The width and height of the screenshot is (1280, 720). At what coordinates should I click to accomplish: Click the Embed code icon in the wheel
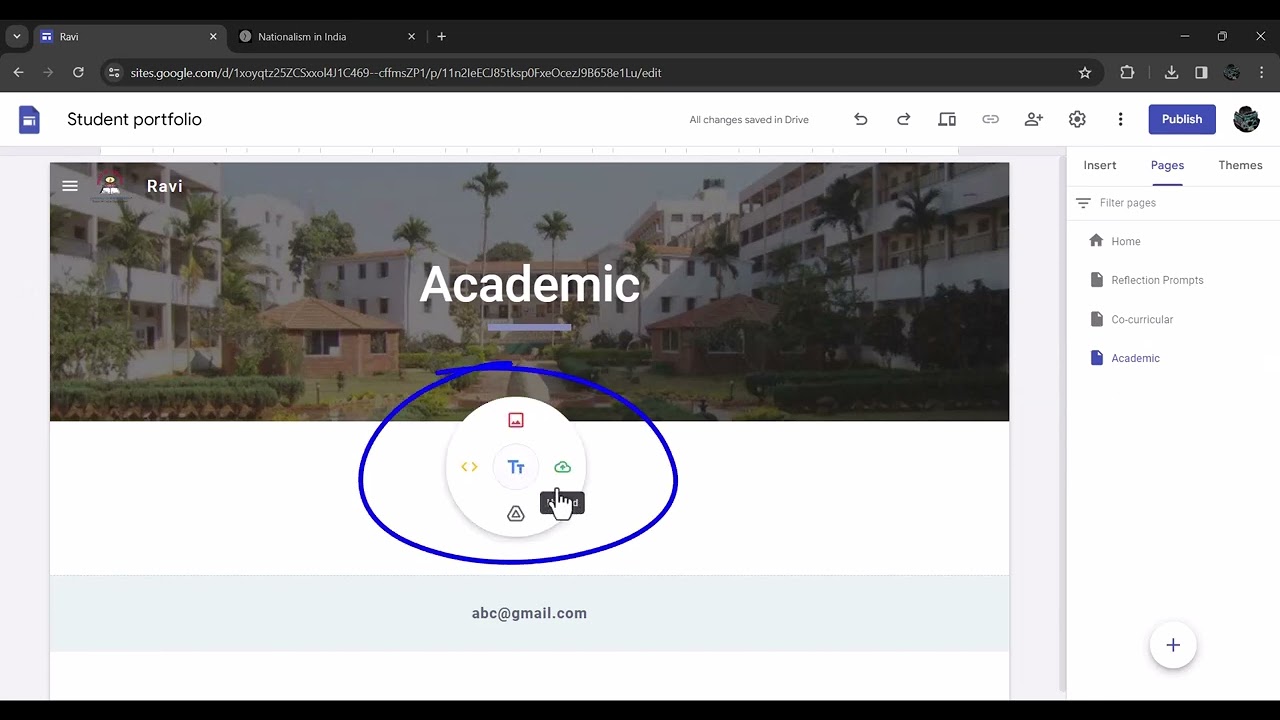click(x=469, y=467)
